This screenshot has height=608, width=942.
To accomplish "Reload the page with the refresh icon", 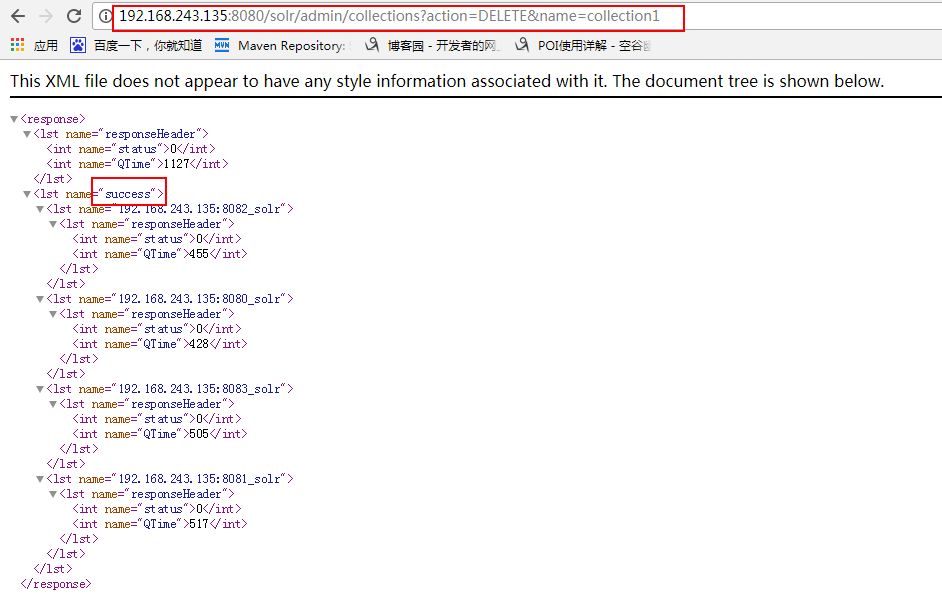I will (74, 16).
